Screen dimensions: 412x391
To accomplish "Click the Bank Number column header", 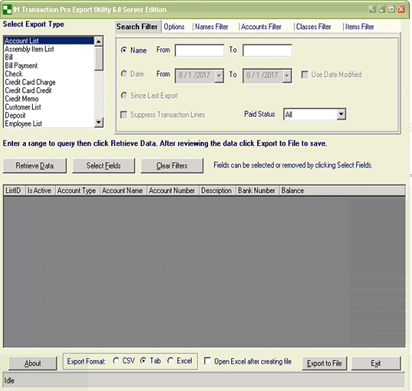I will [x=257, y=191].
